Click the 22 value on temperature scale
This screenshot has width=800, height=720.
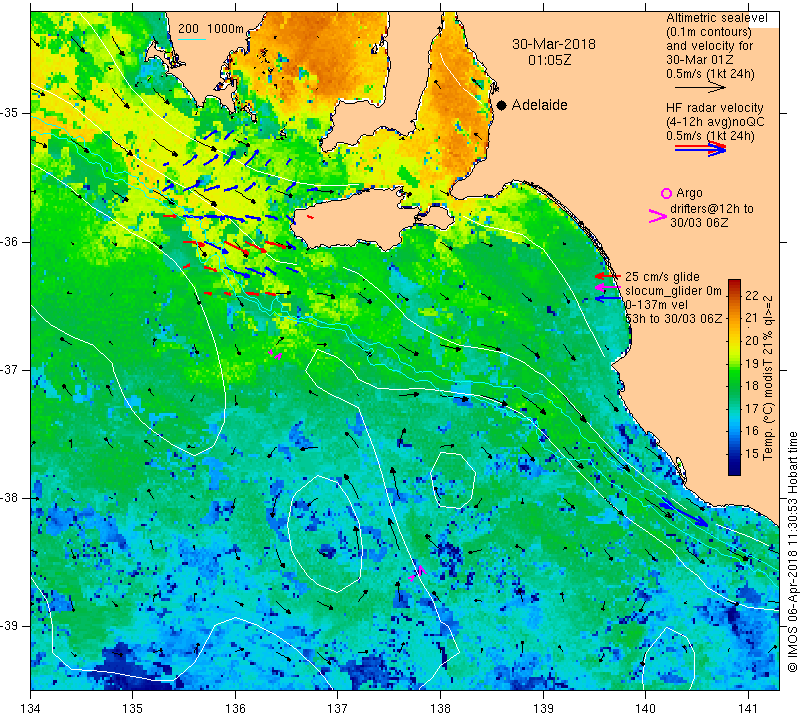click(x=752, y=295)
